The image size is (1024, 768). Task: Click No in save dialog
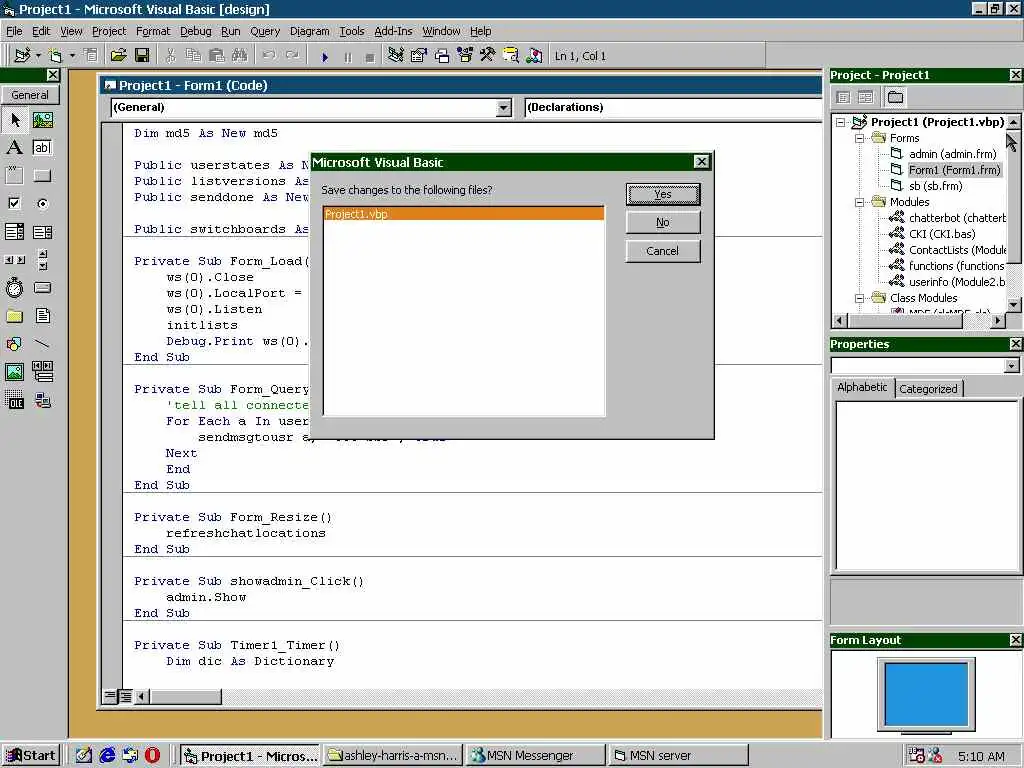(663, 223)
